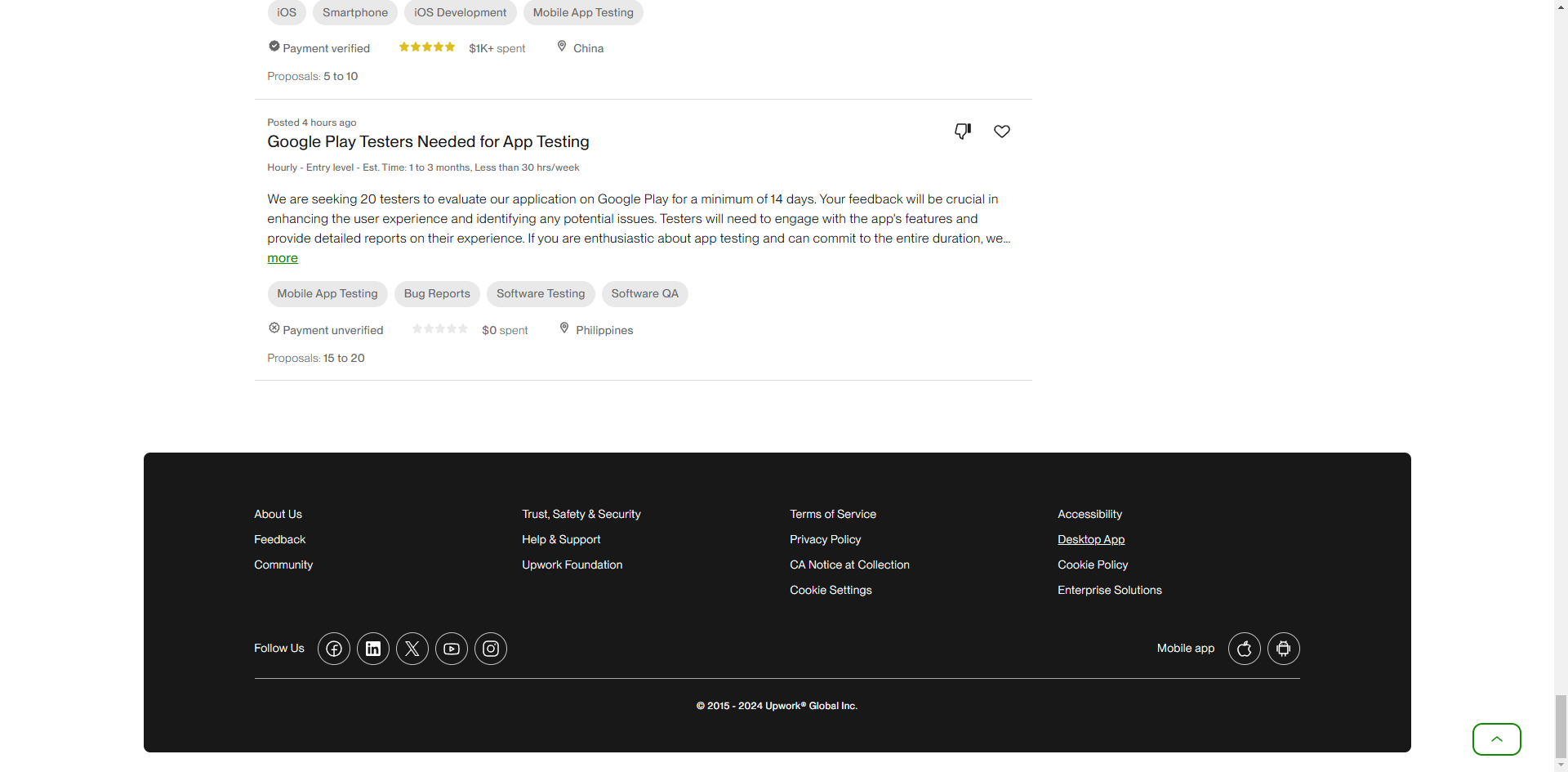Viewport: 1568px width, 772px height.
Task: Visit the Community footer link
Action: 283,565
